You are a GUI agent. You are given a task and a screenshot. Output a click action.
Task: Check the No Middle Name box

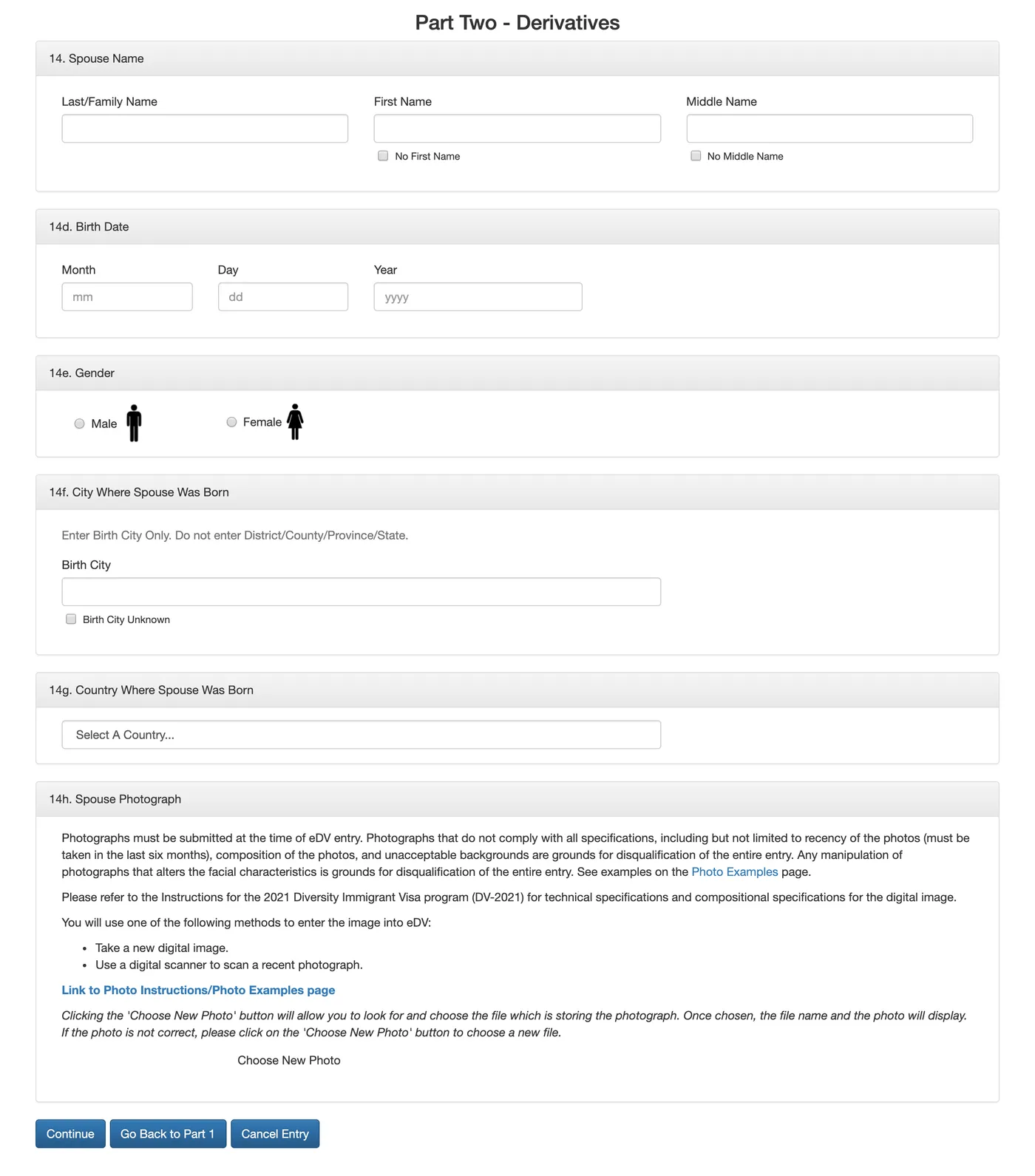tap(696, 156)
